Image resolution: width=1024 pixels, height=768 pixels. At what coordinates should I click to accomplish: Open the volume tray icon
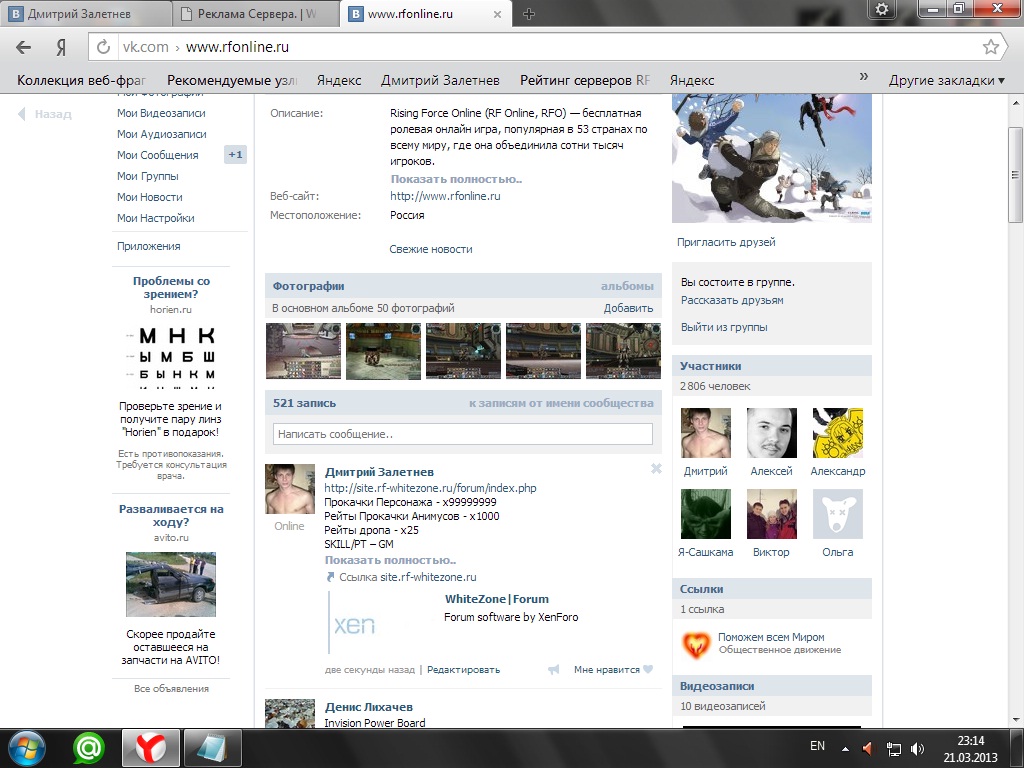point(918,749)
